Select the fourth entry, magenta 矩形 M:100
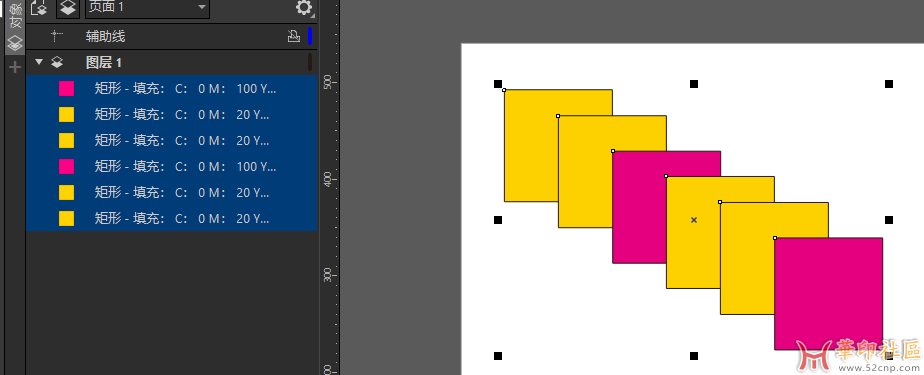 171,166
